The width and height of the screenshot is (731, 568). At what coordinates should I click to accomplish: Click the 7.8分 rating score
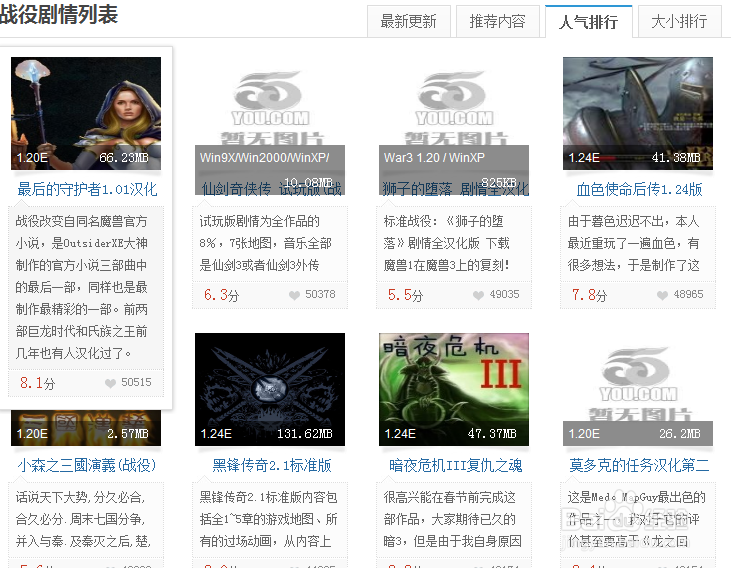coord(590,295)
